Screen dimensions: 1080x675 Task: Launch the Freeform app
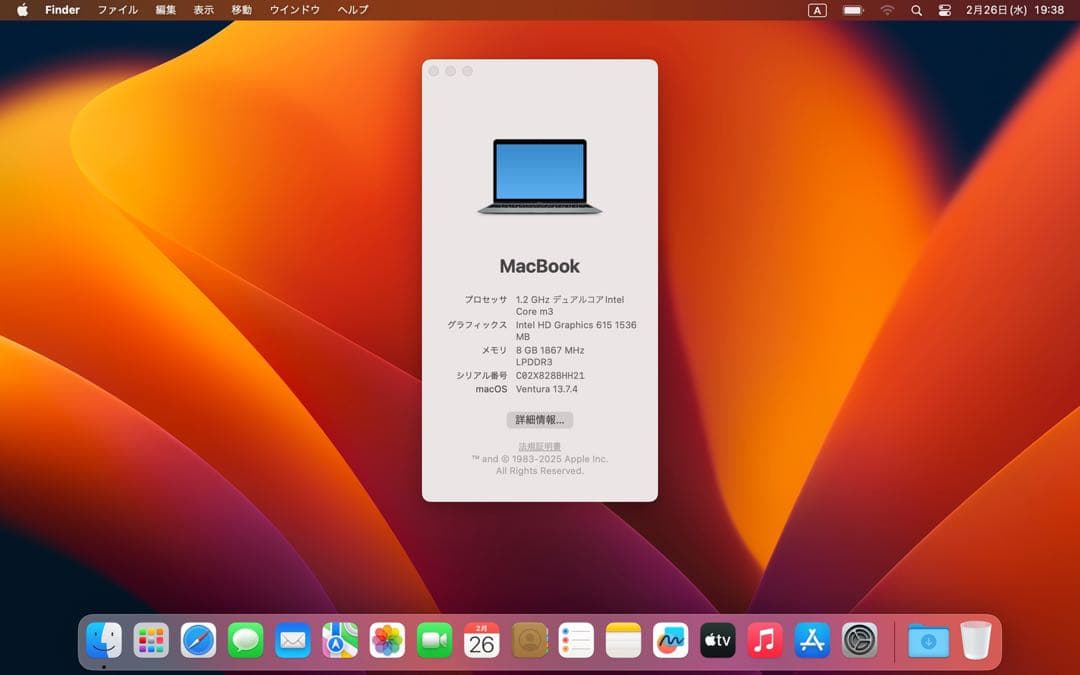coord(669,640)
